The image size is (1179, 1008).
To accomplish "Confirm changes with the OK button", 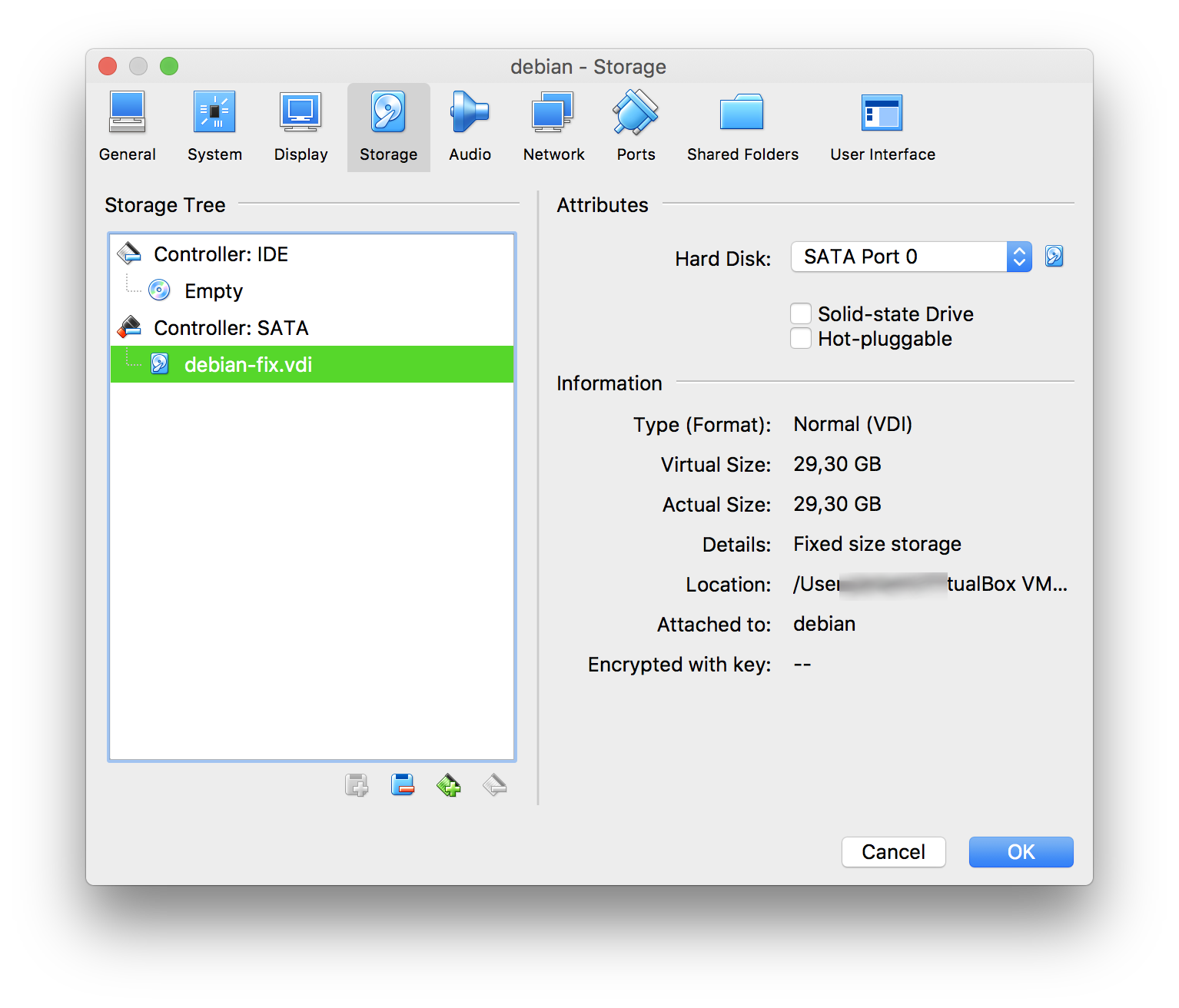I will pos(1021,852).
